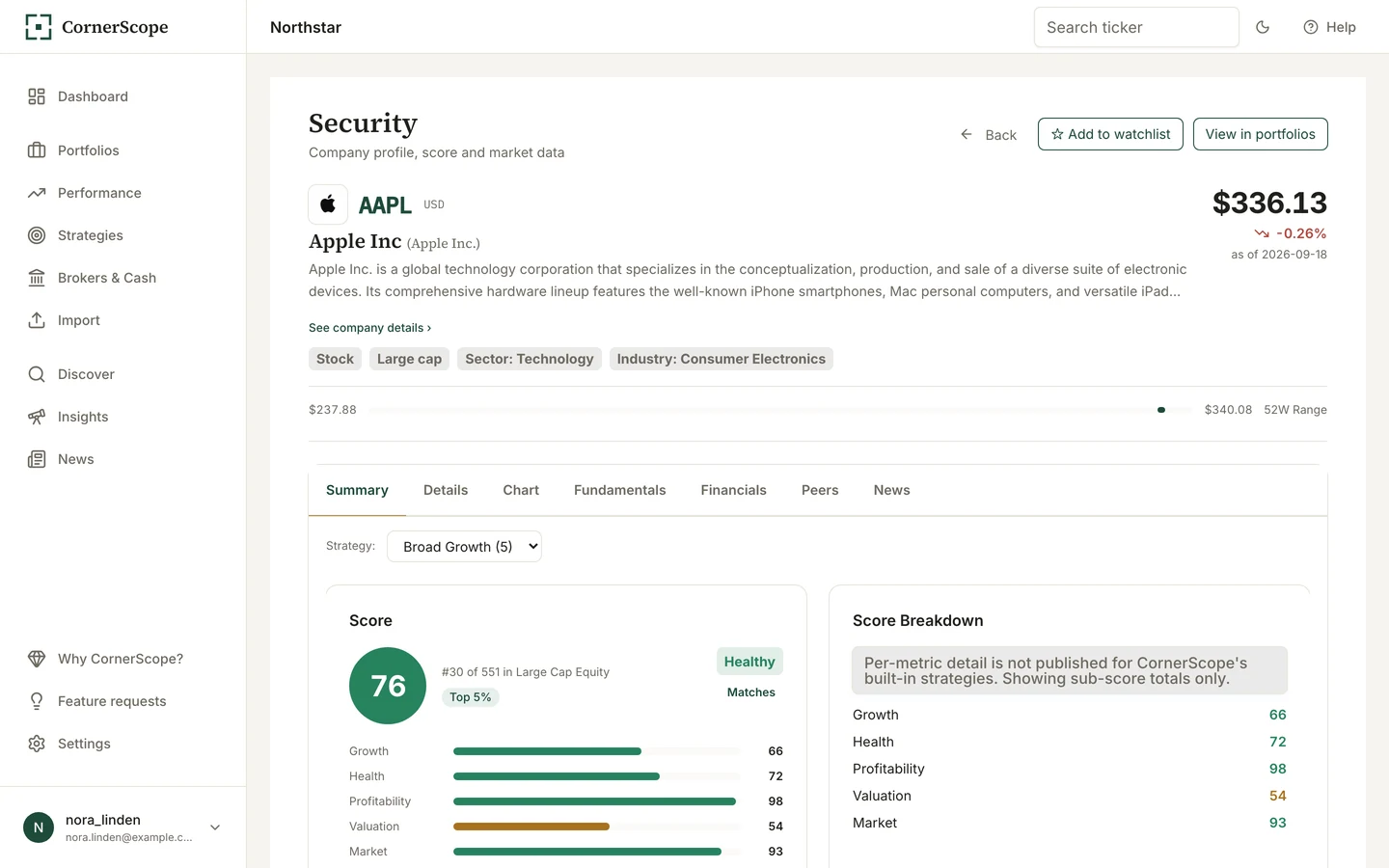
Task: Click the Brokers & Cash bank icon
Action: coord(37,278)
